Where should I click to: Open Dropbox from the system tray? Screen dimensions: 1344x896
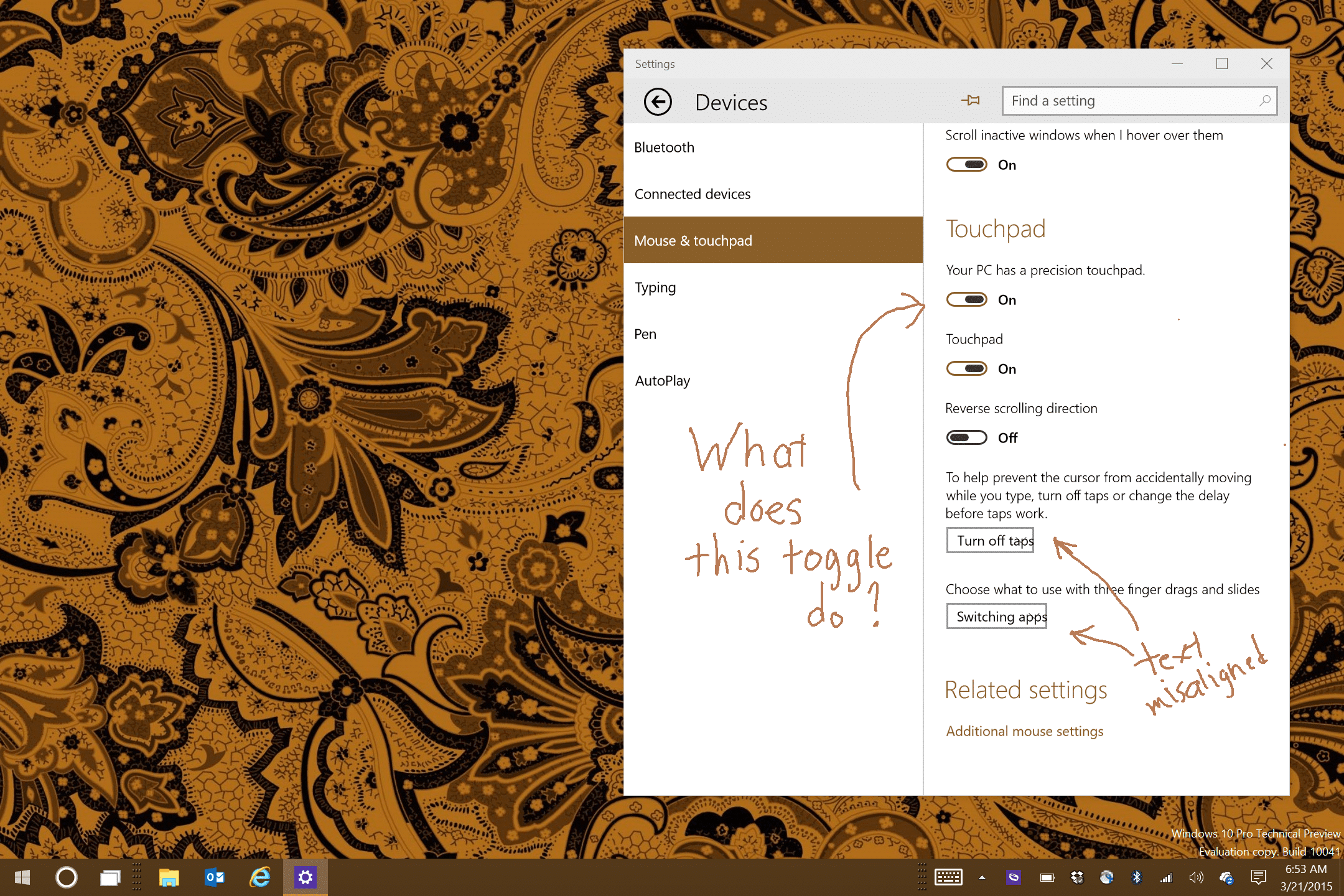tap(1077, 877)
